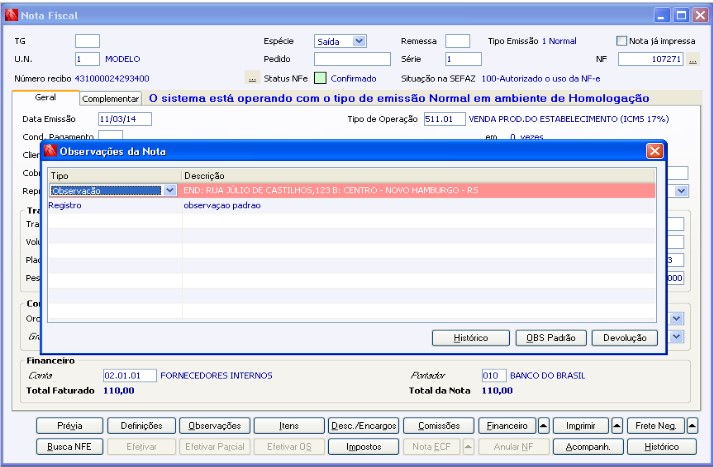The image size is (713, 467).
Task: Select the Registro row type cell
Action: click(x=115, y=205)
